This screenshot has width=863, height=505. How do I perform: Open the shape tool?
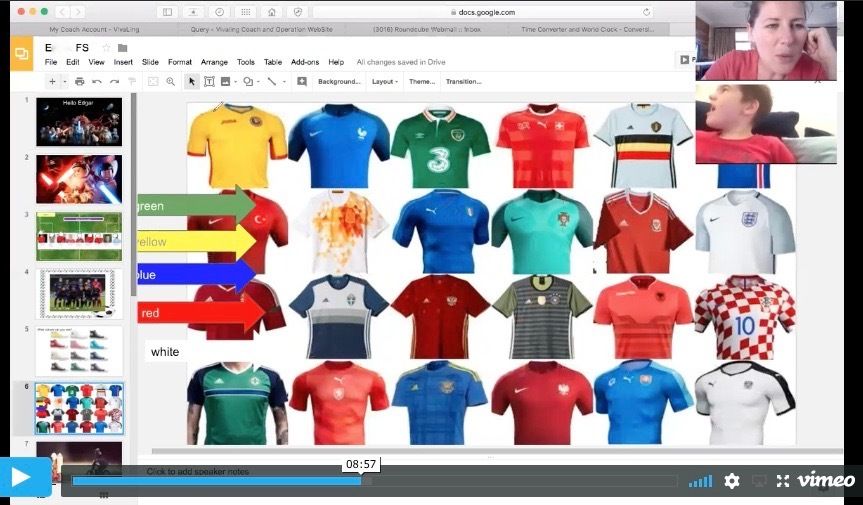point(248,81)
